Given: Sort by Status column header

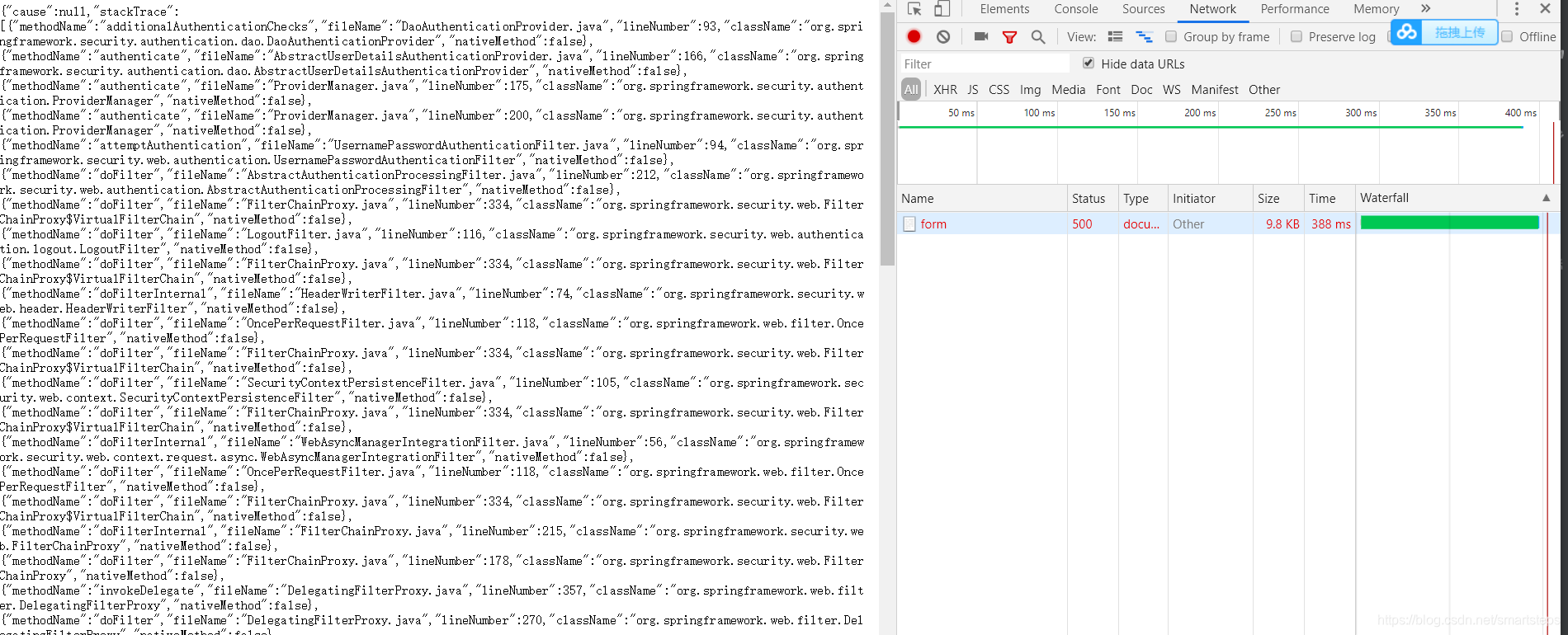Looking at the screenshot, I should pyautogui.click(x=1093, y=199).
